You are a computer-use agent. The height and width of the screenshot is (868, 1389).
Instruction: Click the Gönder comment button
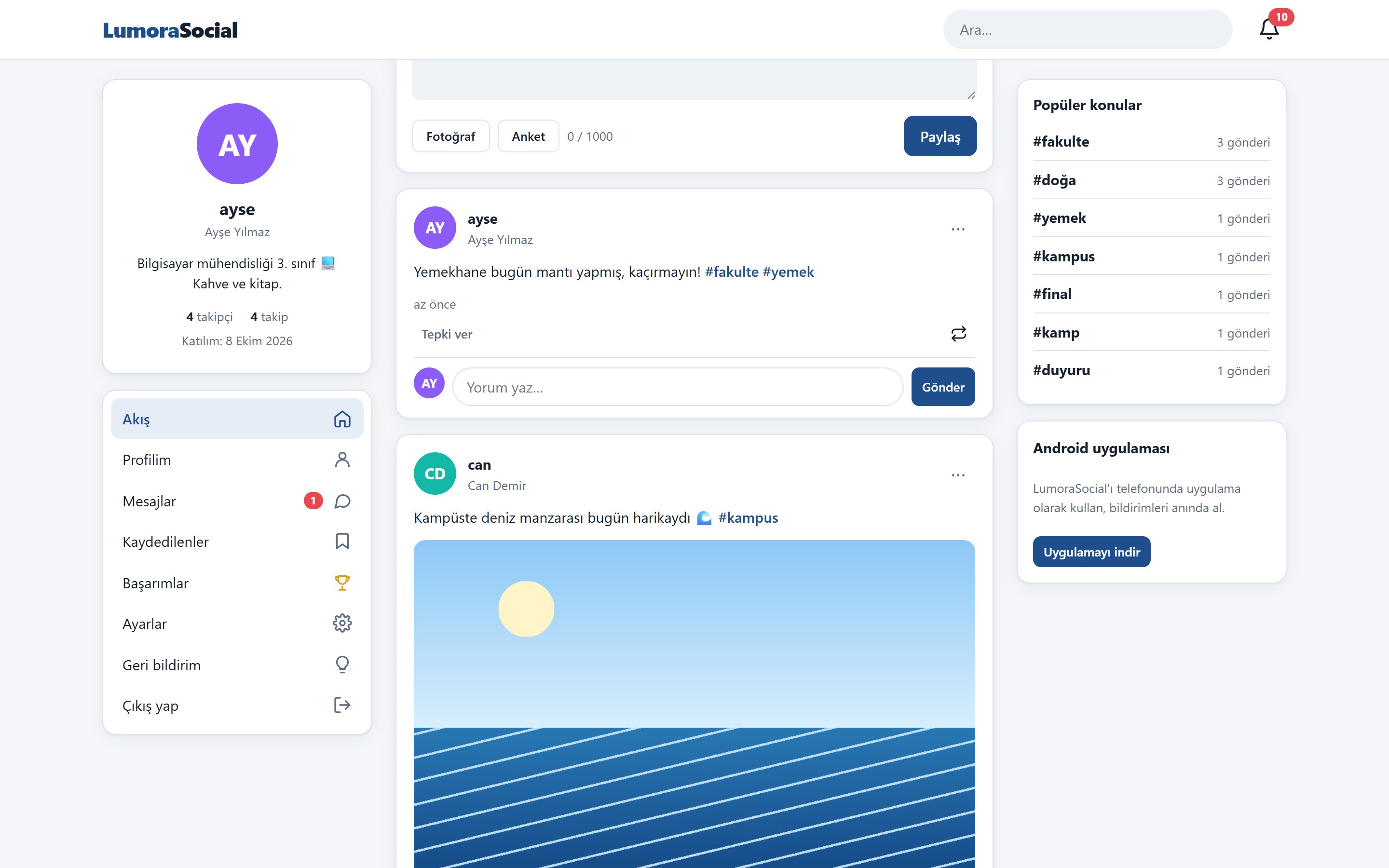(942, 387)
